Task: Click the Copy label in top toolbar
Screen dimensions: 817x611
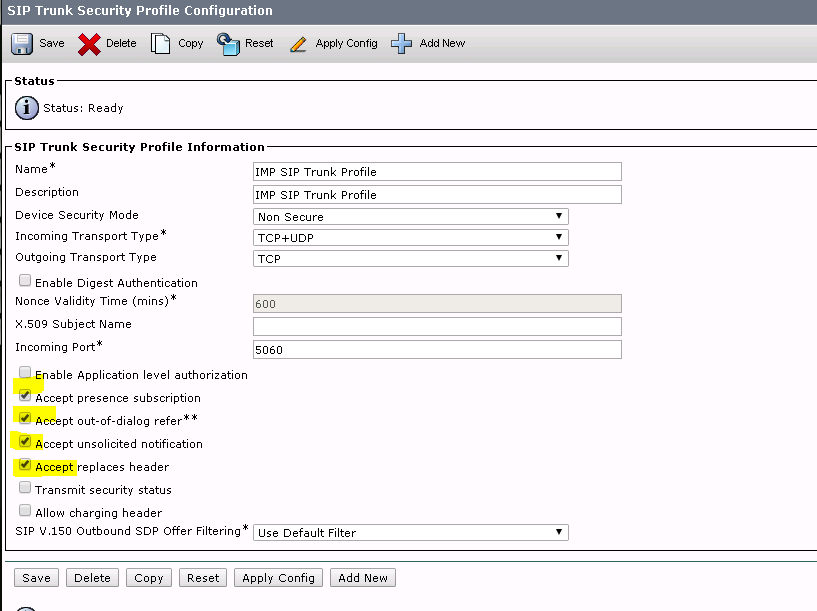Action: tap(191, 44)
